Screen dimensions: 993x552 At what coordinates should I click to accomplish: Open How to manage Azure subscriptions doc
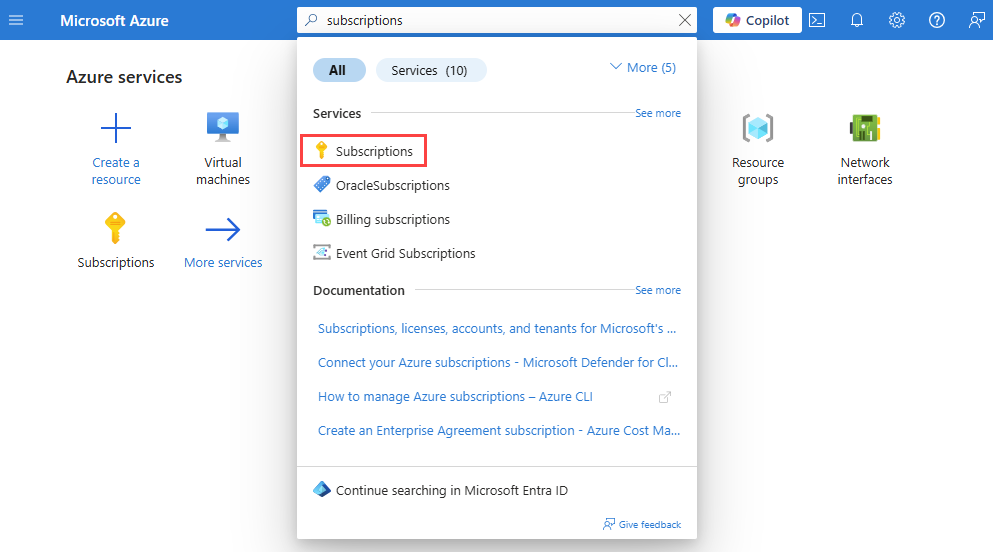(x=455, y=396)
